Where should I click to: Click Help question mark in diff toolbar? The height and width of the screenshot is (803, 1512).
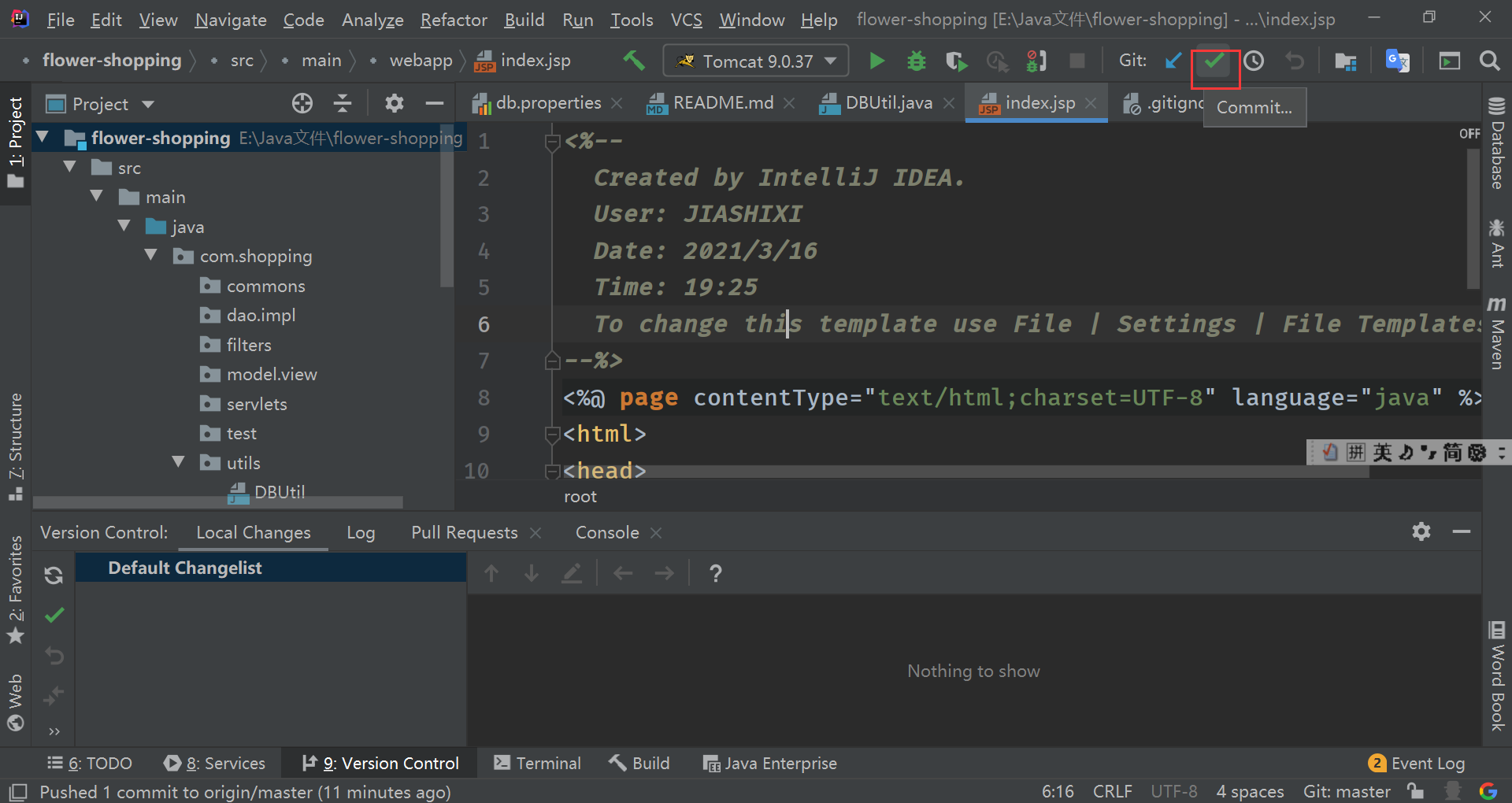point(715,573)
